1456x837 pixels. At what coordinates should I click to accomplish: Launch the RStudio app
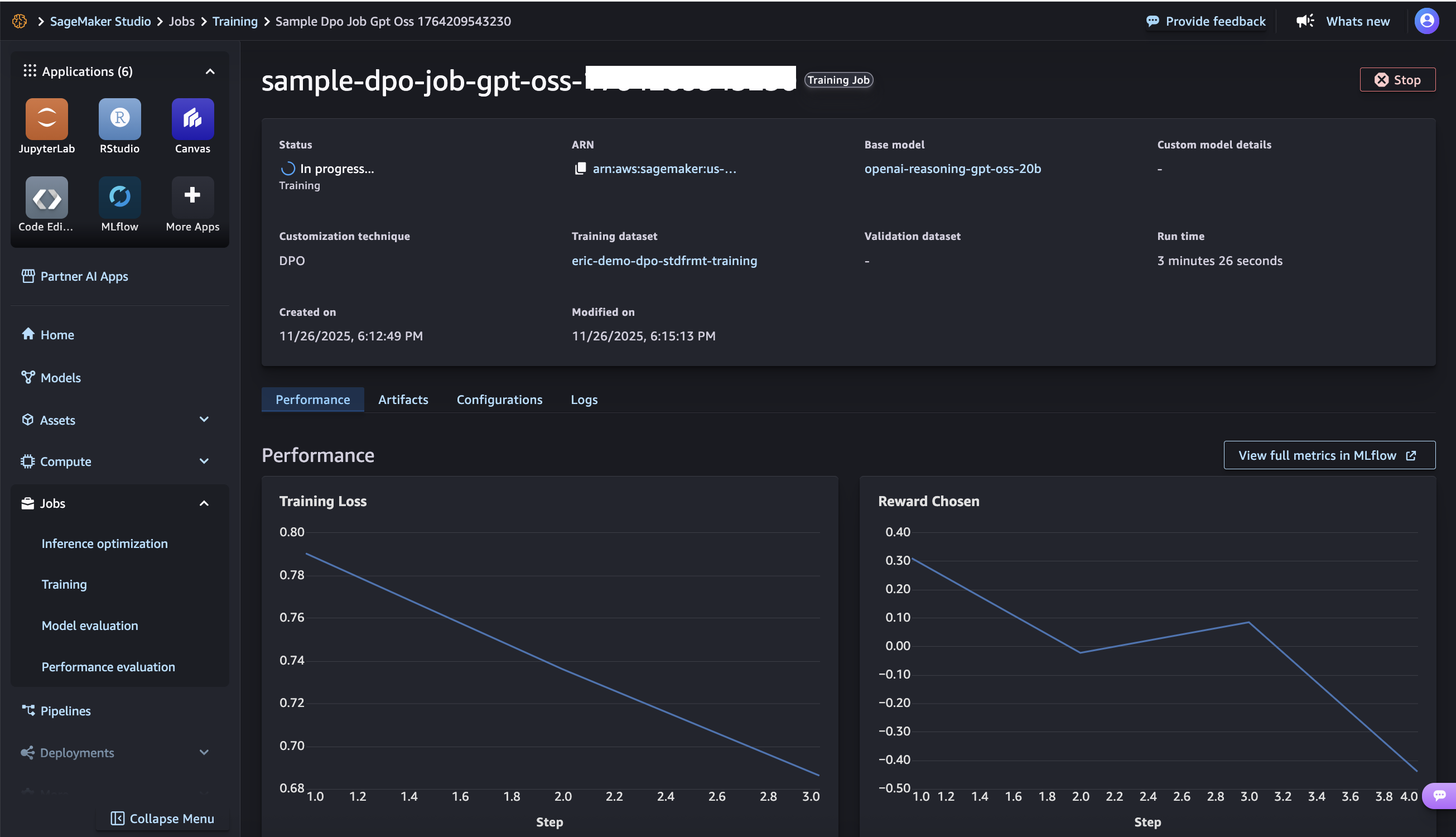119,119
